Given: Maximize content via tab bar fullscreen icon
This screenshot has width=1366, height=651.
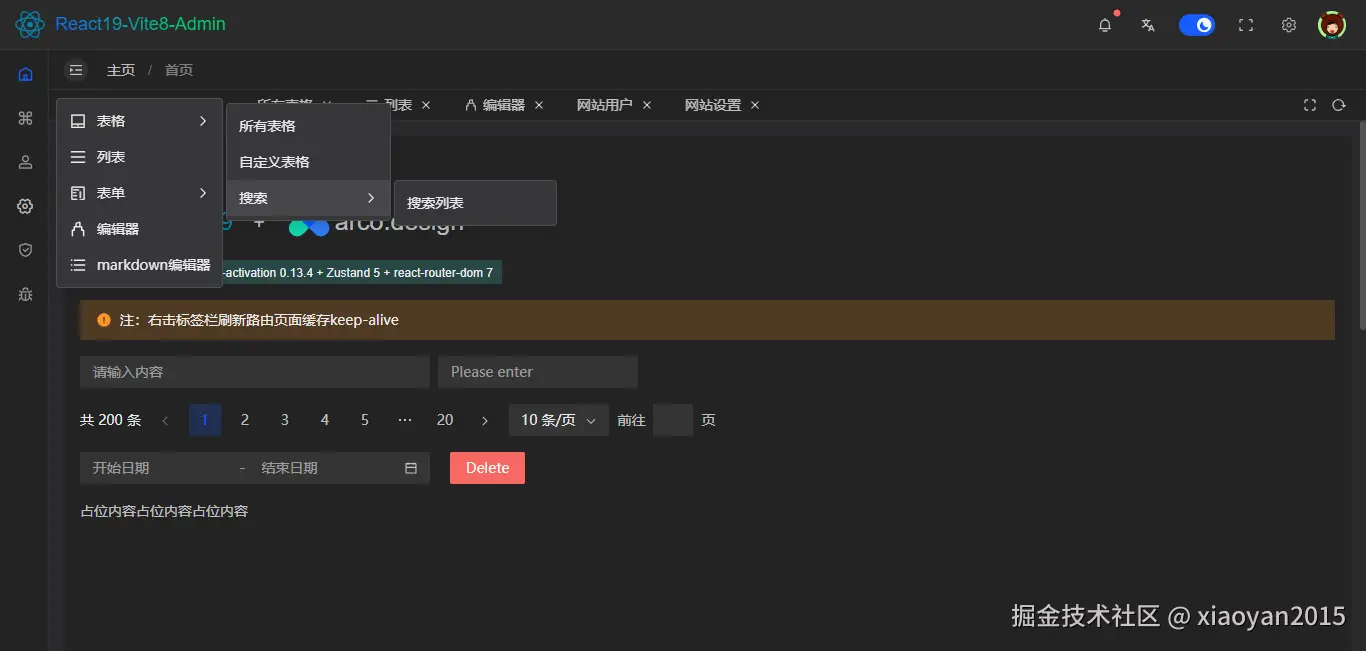Looking at the screenshot, I should (1311, 105).
